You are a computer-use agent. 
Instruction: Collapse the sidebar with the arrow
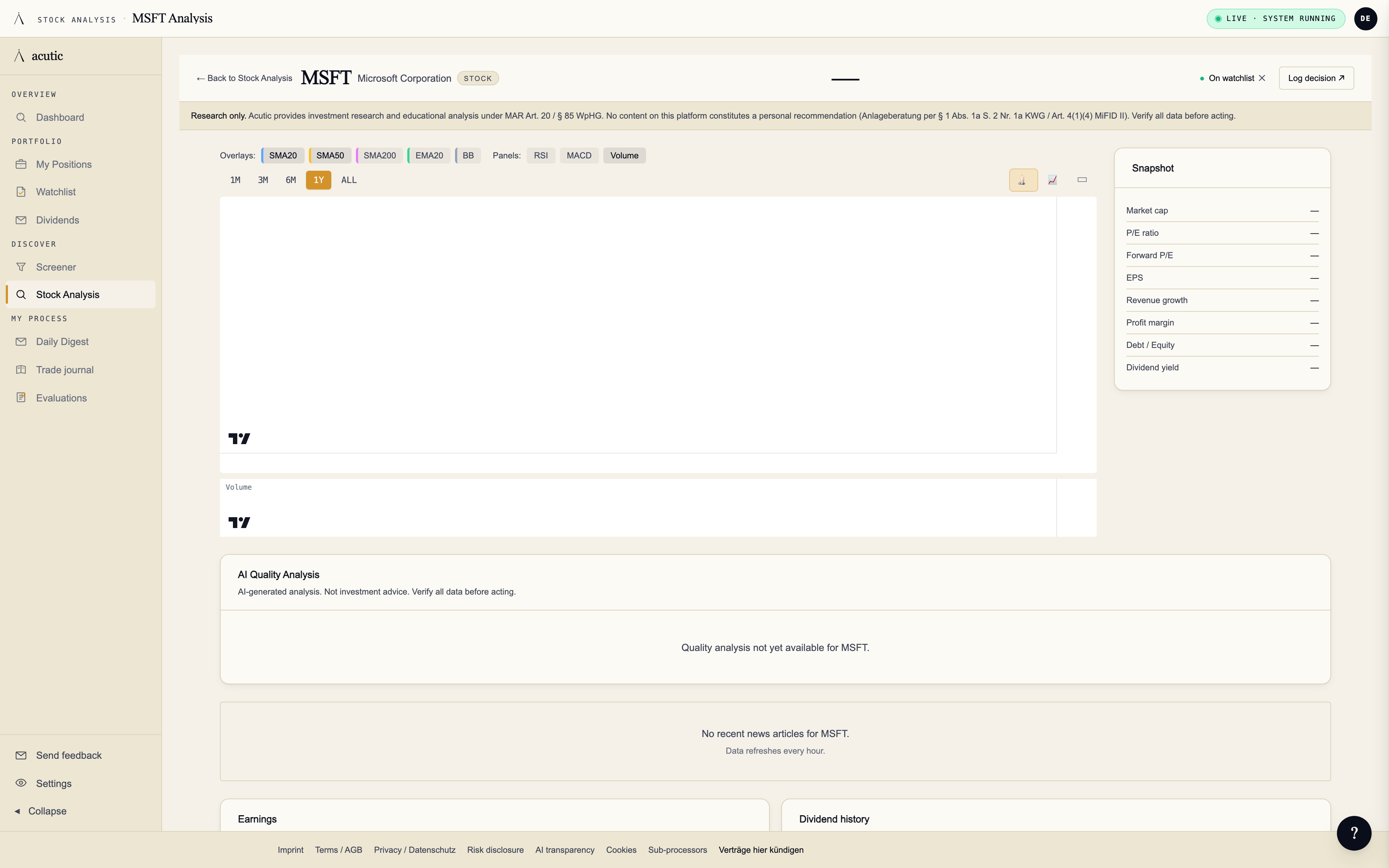pyautogui.click(x=17, y=811)
